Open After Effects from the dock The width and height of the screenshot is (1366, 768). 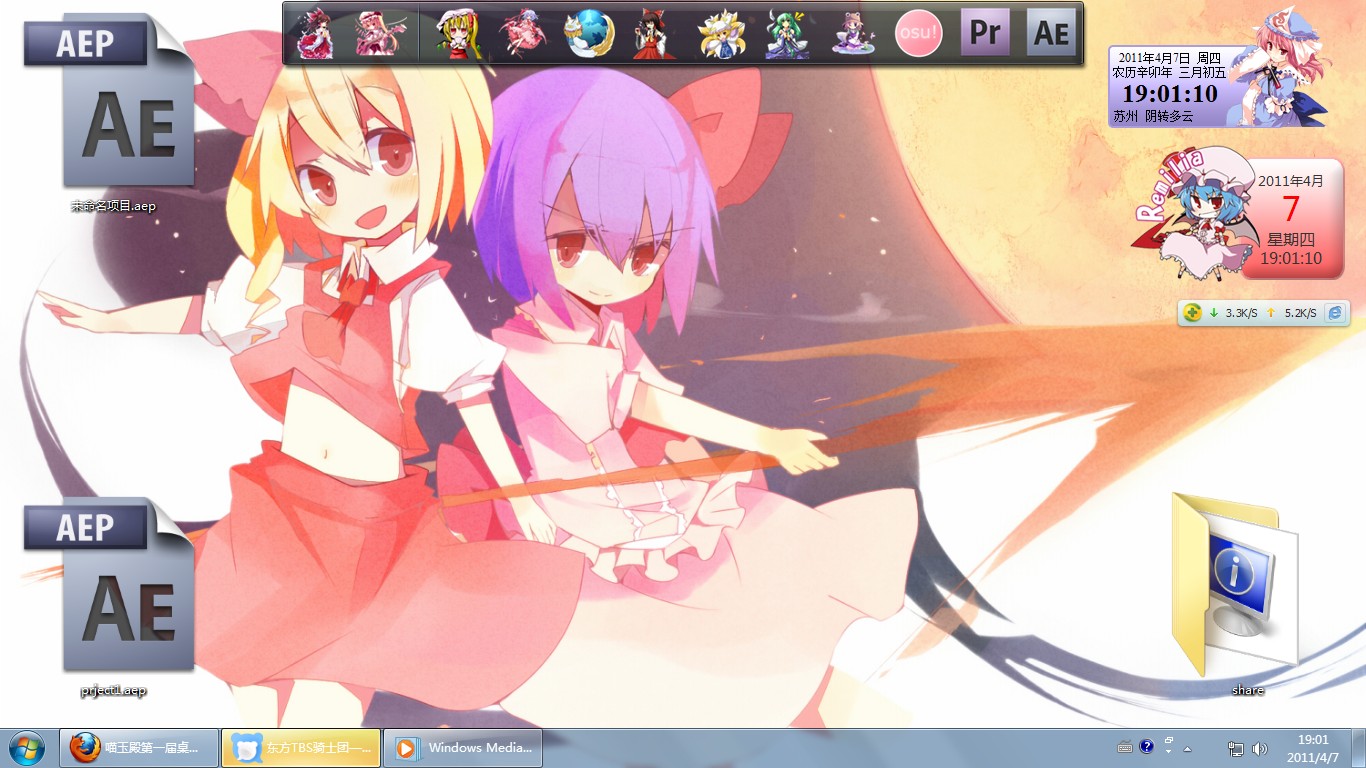click(x=1051, y=32)
